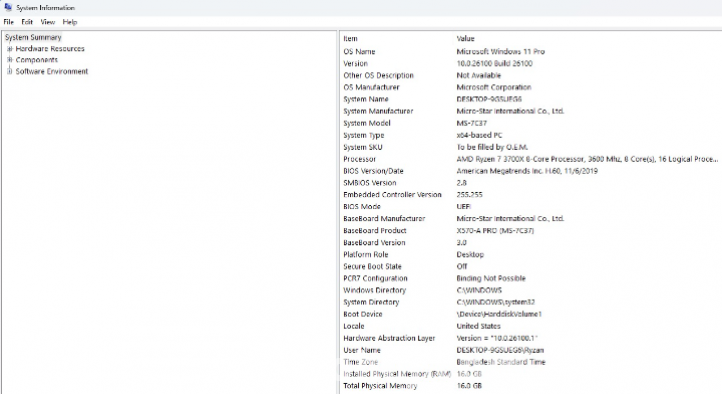Screen dimensions: 722x394
Task: Expand the Software Environment plus box
Action: (x=9, y=71)
